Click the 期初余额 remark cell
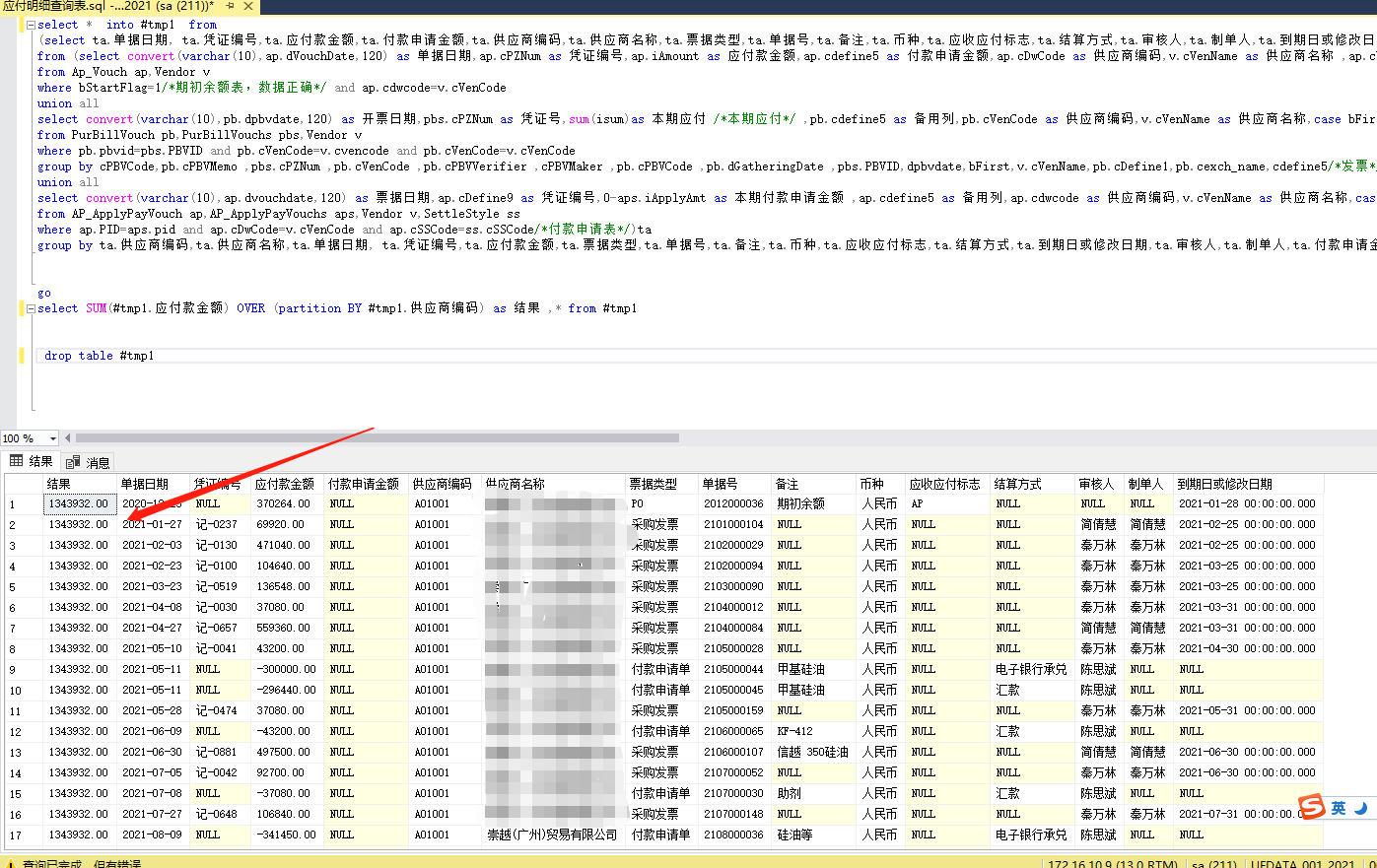The width and height of the screenshot is (1377, 868). pos(815,503)
